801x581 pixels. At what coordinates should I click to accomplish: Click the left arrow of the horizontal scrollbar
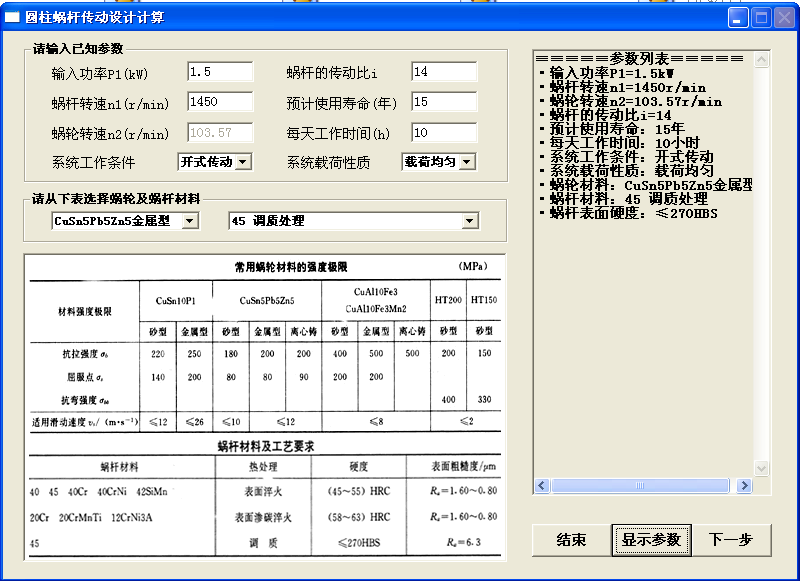pyautogui.click(x=541, y=485)
